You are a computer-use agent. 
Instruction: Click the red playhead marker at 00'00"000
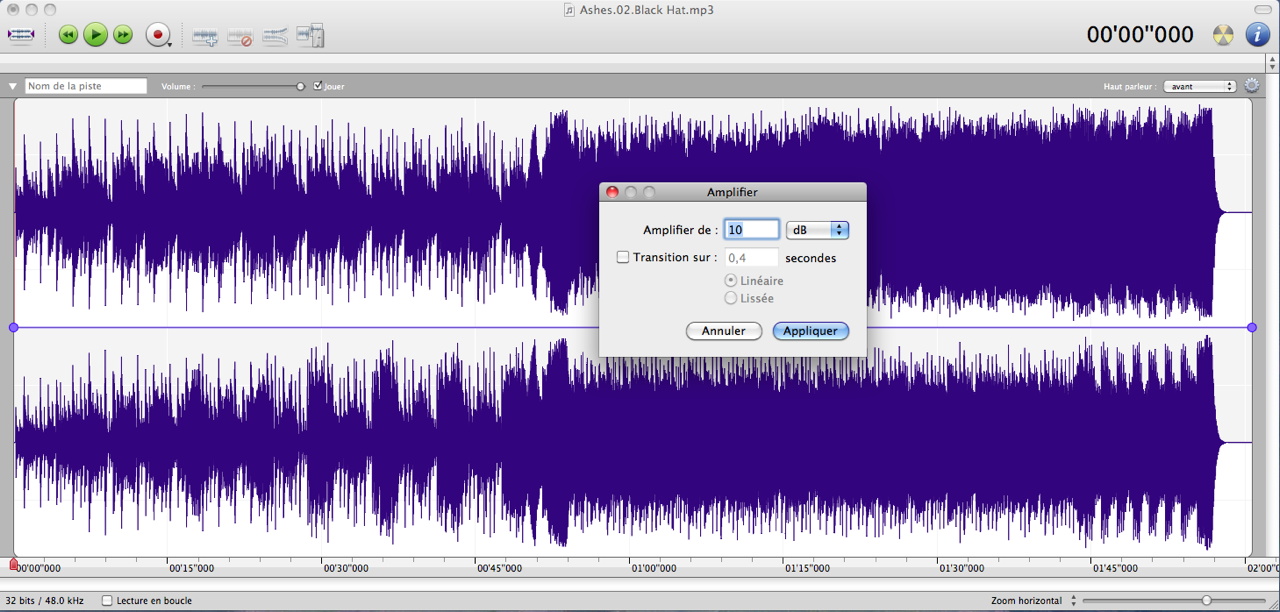[13, 565]
